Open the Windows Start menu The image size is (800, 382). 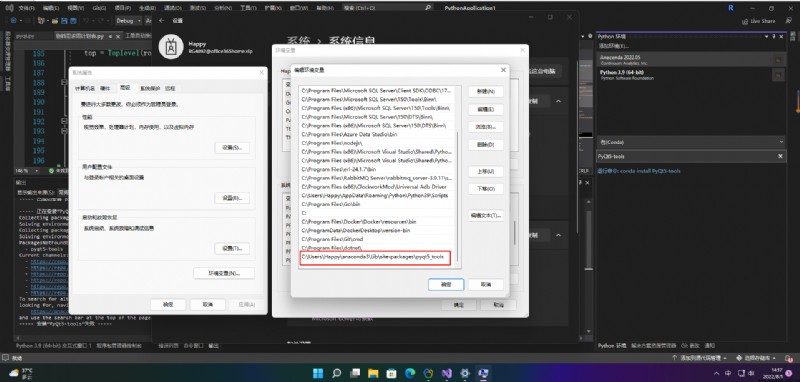317,373
